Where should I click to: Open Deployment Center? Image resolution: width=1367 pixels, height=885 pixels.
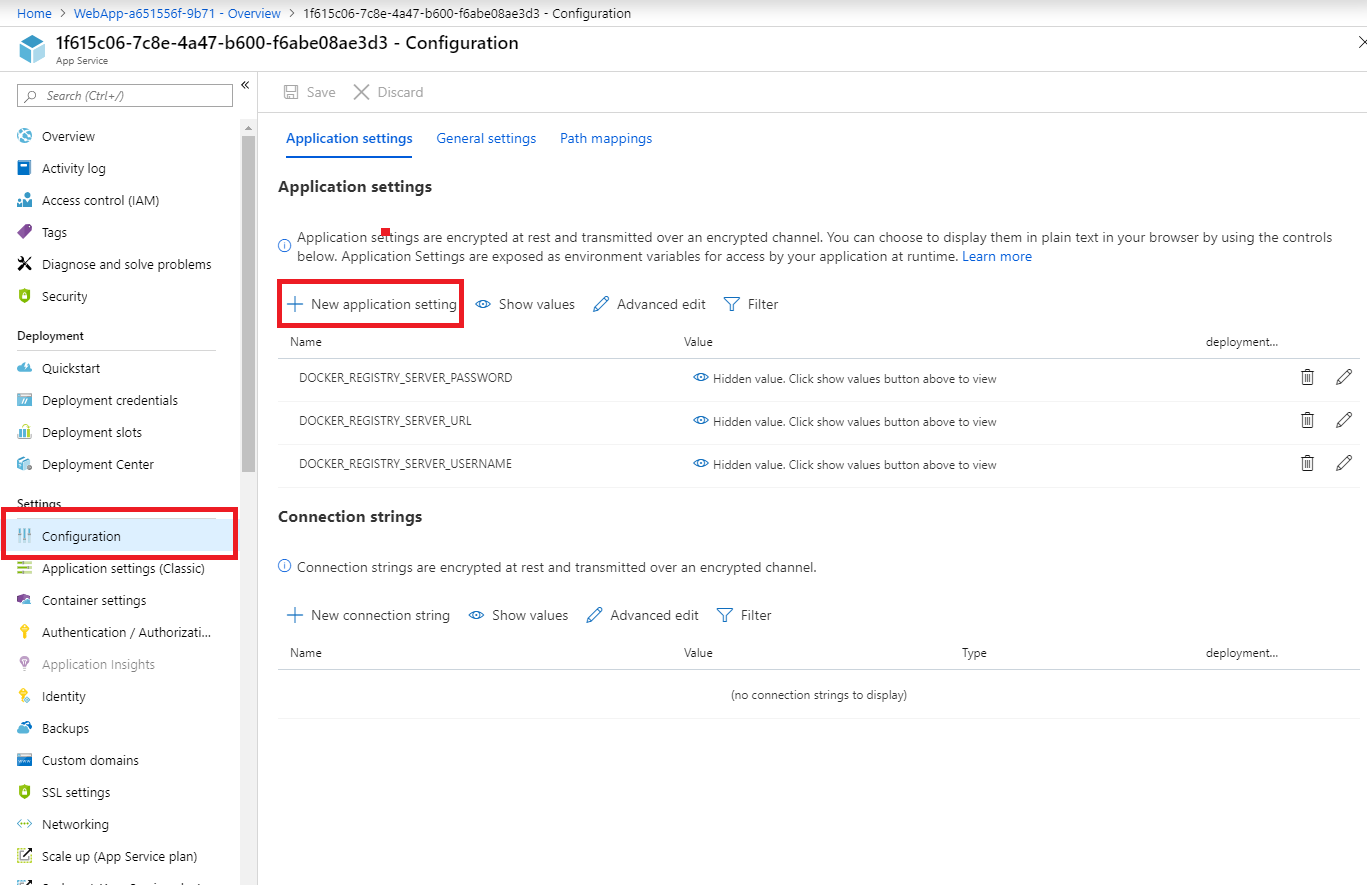(x=97, y=464)
